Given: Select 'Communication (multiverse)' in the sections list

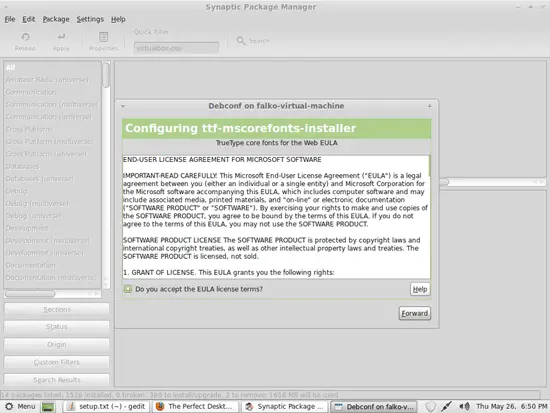Looking at the screenshot, I should tap(53, 105).
